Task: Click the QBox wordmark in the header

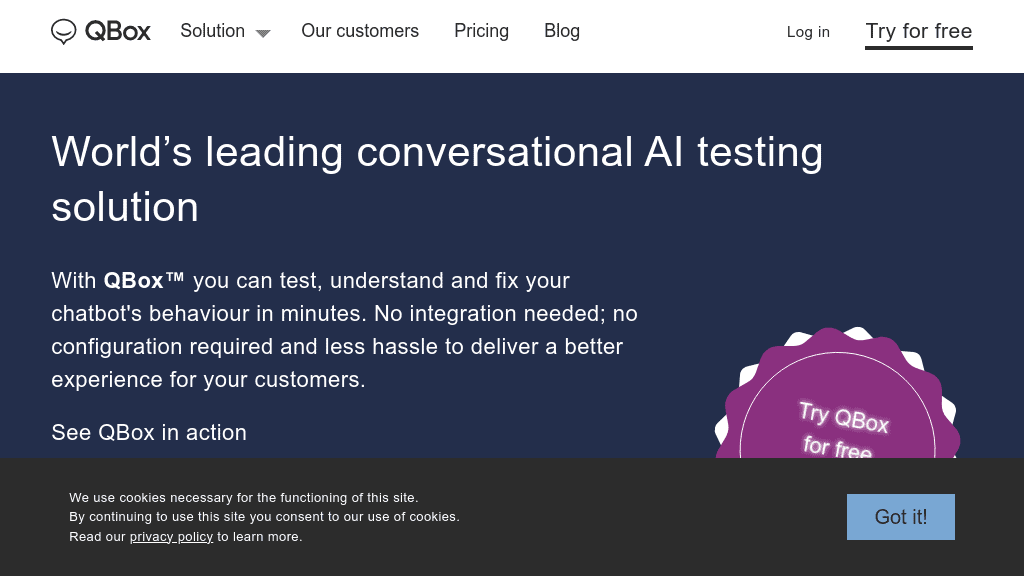Action: tap(118, 31)
